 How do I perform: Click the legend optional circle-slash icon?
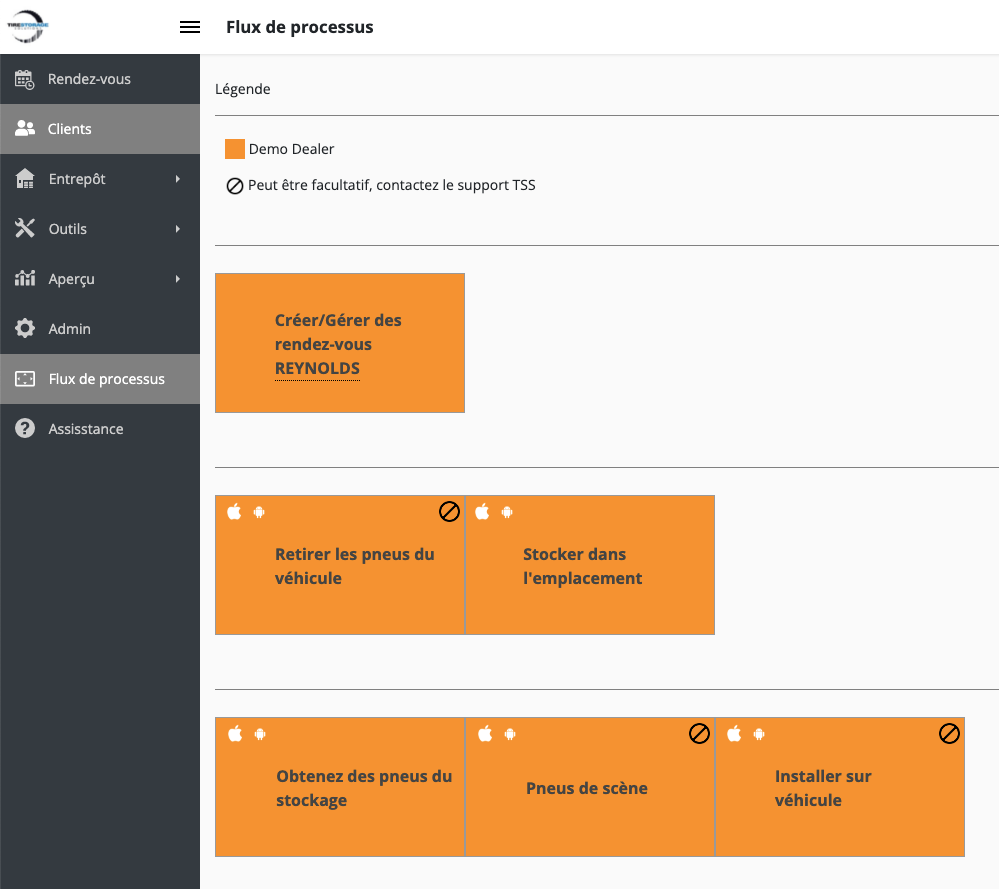235,186
